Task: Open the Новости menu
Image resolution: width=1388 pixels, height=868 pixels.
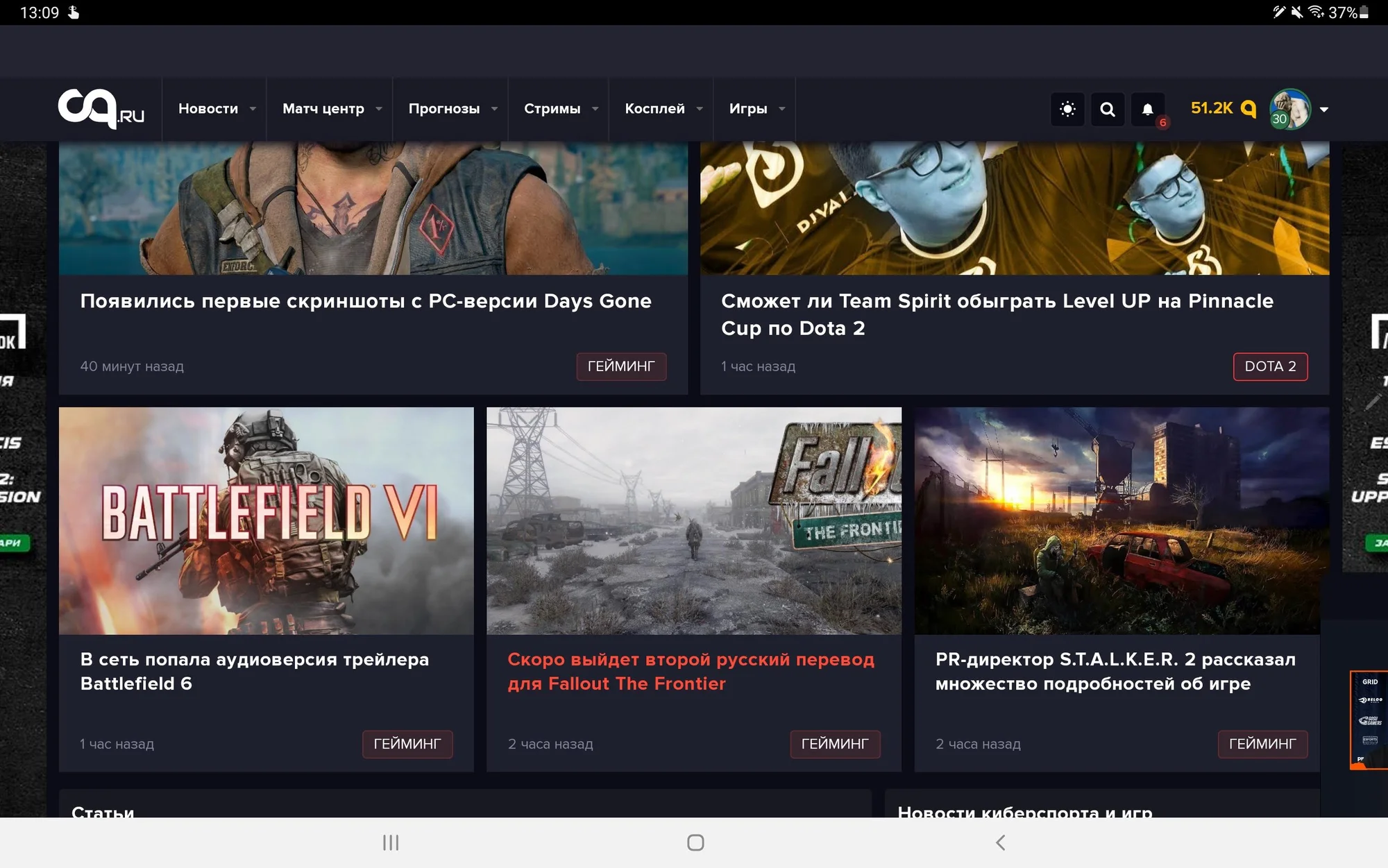Action: (x=208, y=109)
